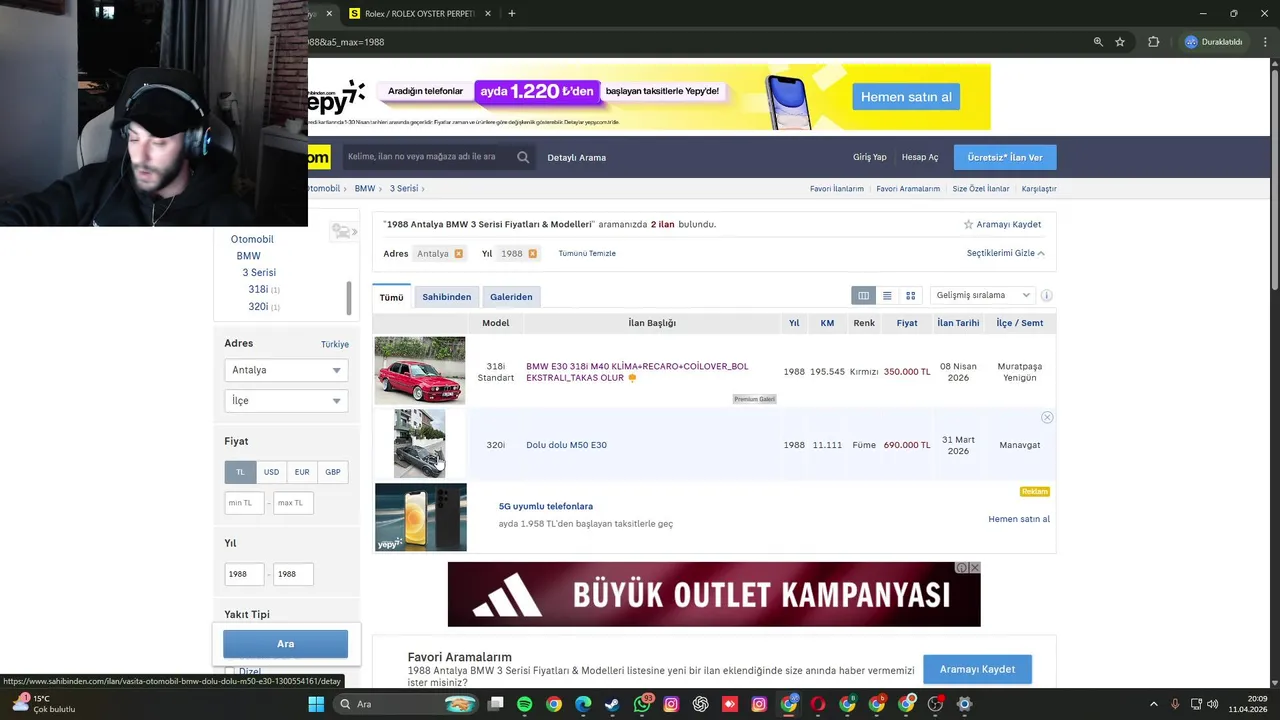Select the TL currency option

click(x=240, y=472)
